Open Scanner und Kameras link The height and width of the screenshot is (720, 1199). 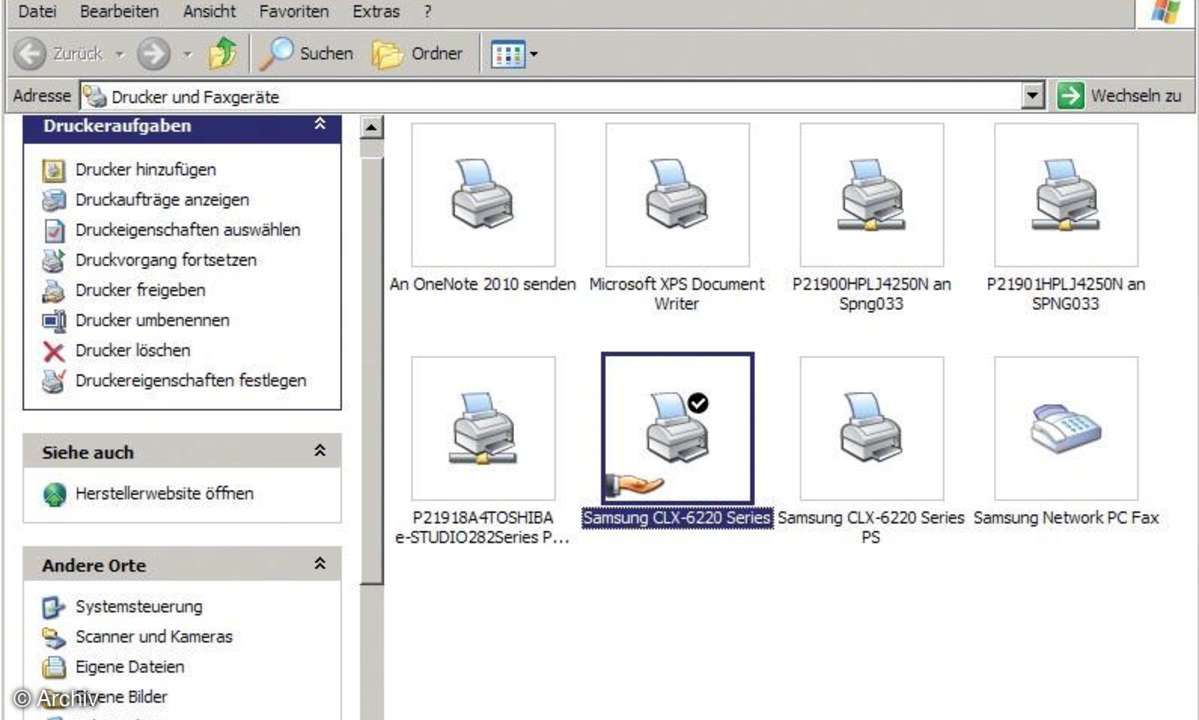pos(154,637)
